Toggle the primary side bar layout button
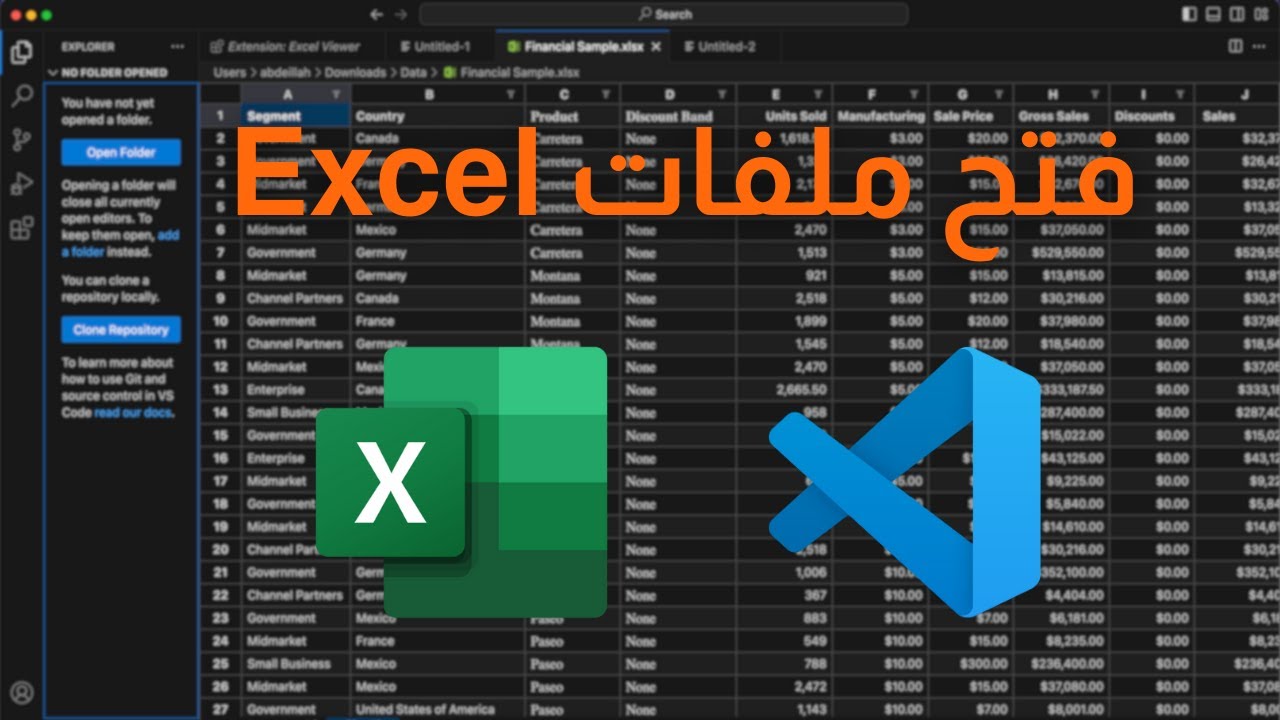This screenshot has height=720, width=1280. pyautogui.click(x=1189, y=14)
